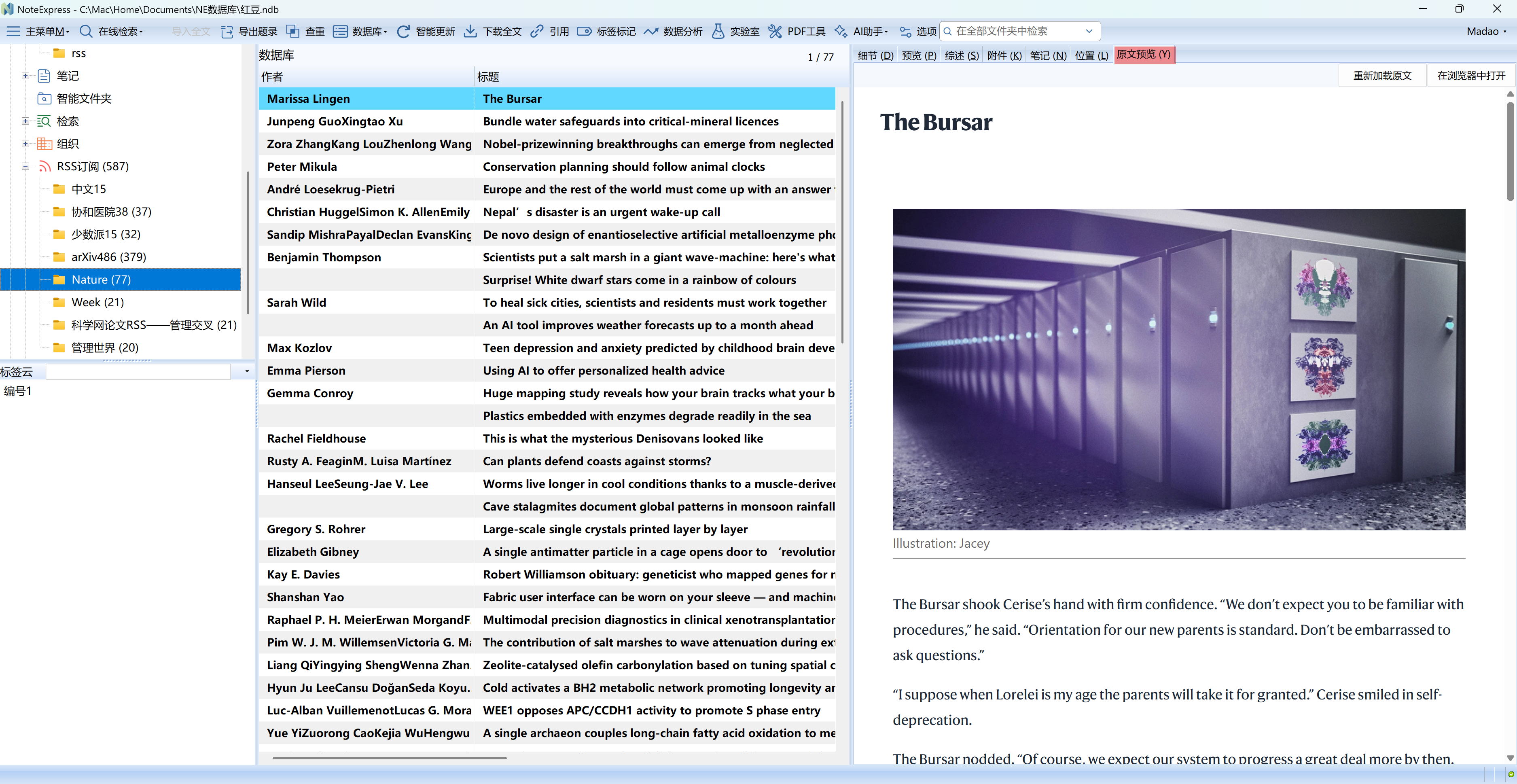The image size is (1517, 784).
Task: Open the 标签云 dropdown arrow
Action: click(247, 371)
